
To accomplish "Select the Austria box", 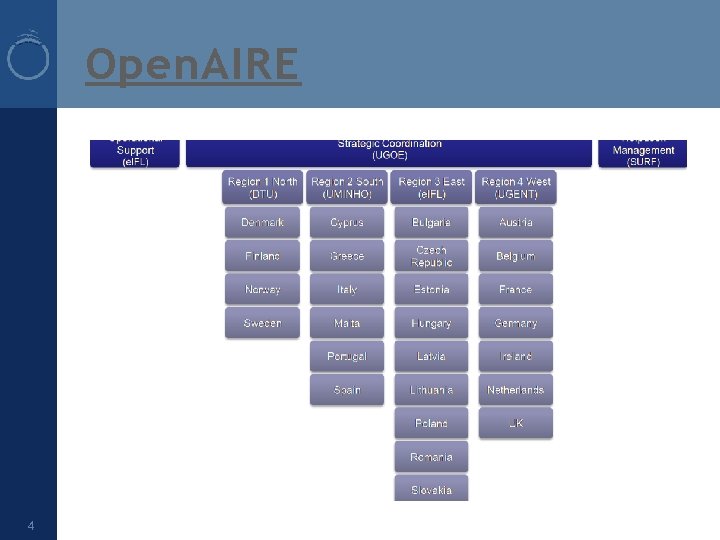I will click(x=516, y=222).
